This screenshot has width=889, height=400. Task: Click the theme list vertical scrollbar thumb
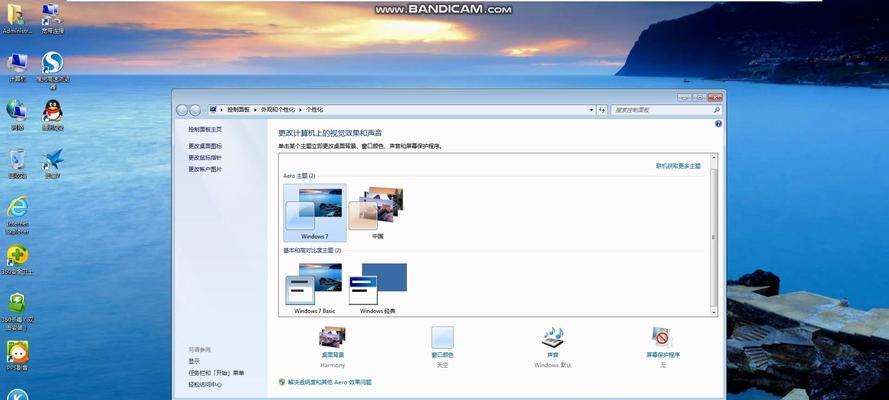(714, 237)
